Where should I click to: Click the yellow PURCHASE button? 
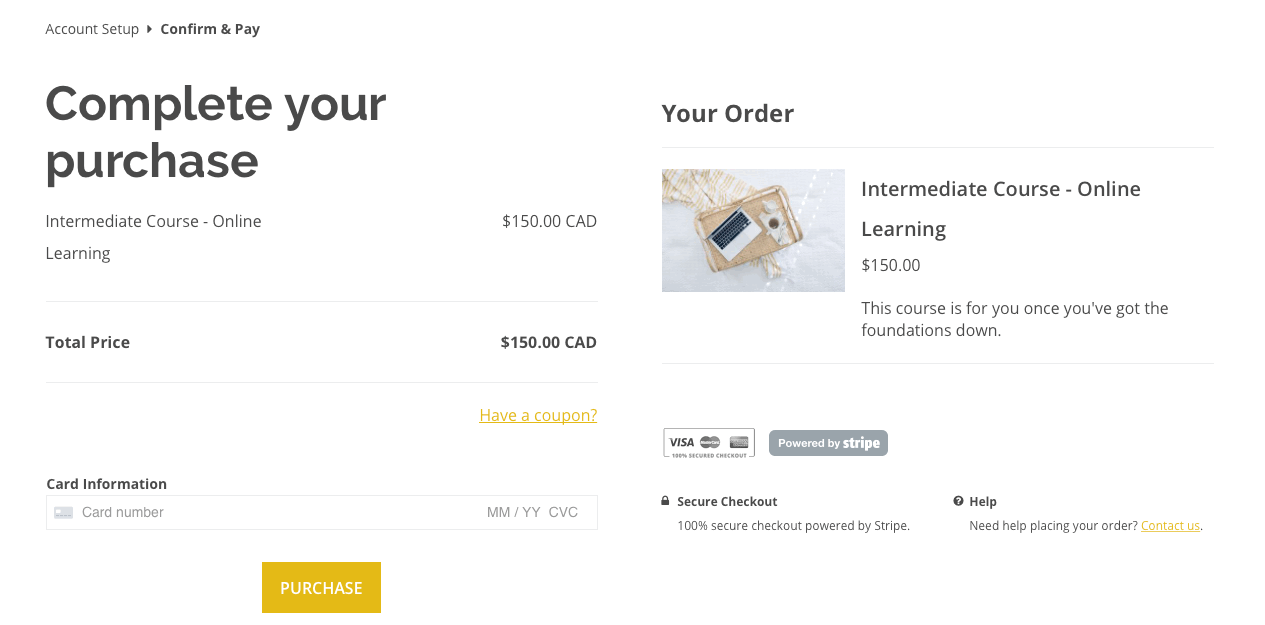321,587
